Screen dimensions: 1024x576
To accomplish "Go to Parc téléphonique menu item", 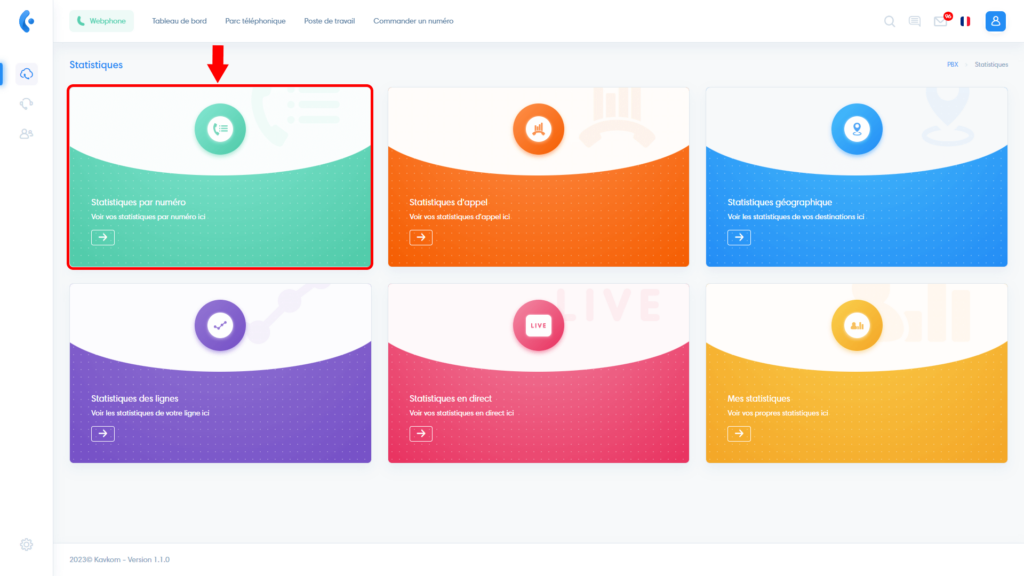I will coord(255,21).
